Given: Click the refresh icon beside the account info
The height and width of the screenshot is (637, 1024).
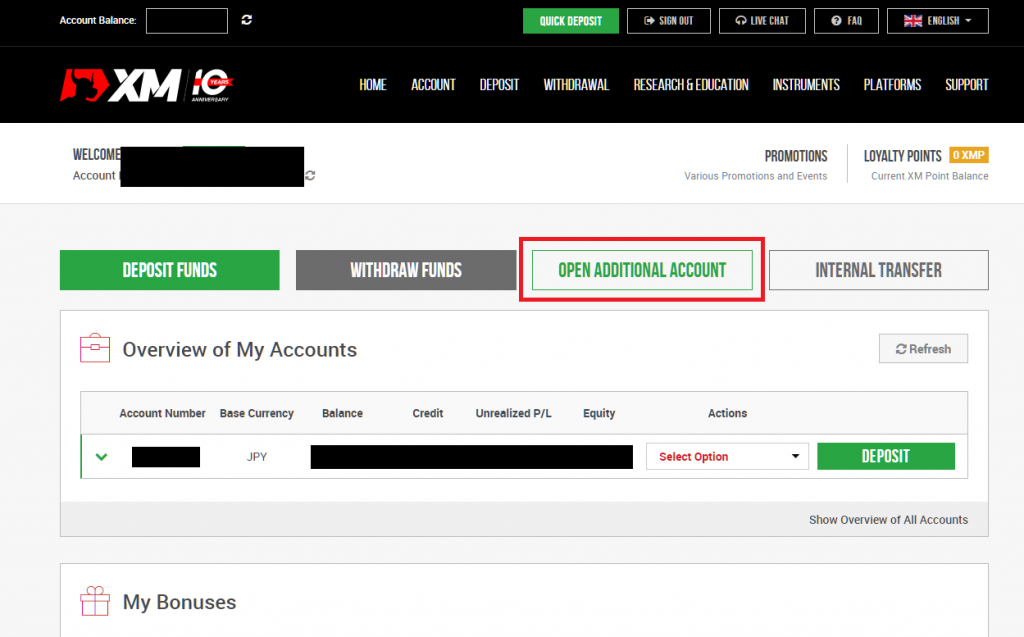Looking at the screenshot, I should point(311,176).
